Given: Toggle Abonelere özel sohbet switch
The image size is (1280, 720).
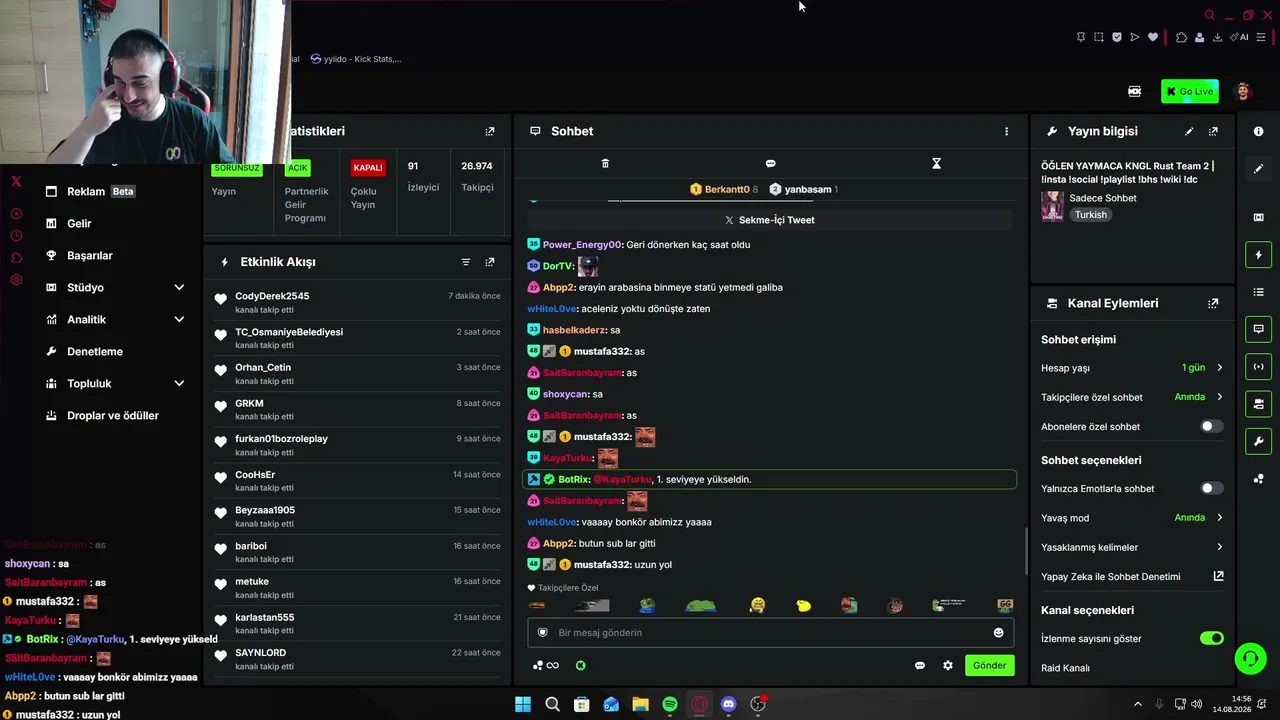Looking at the screenshot, I should click(1211, 426).
